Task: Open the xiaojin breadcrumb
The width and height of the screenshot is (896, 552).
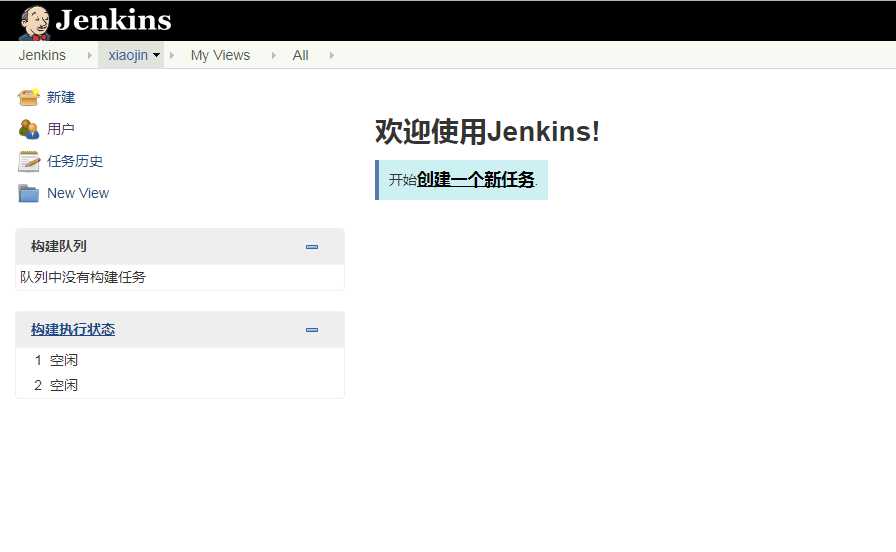Action: tap(128, 55)
